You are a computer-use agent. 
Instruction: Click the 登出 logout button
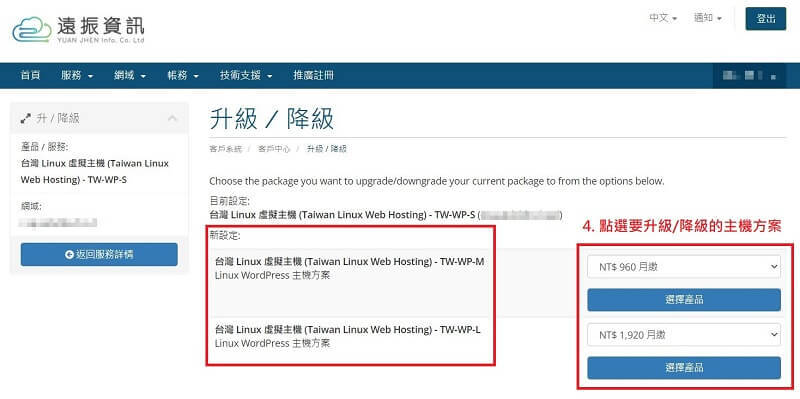(765, 19)
